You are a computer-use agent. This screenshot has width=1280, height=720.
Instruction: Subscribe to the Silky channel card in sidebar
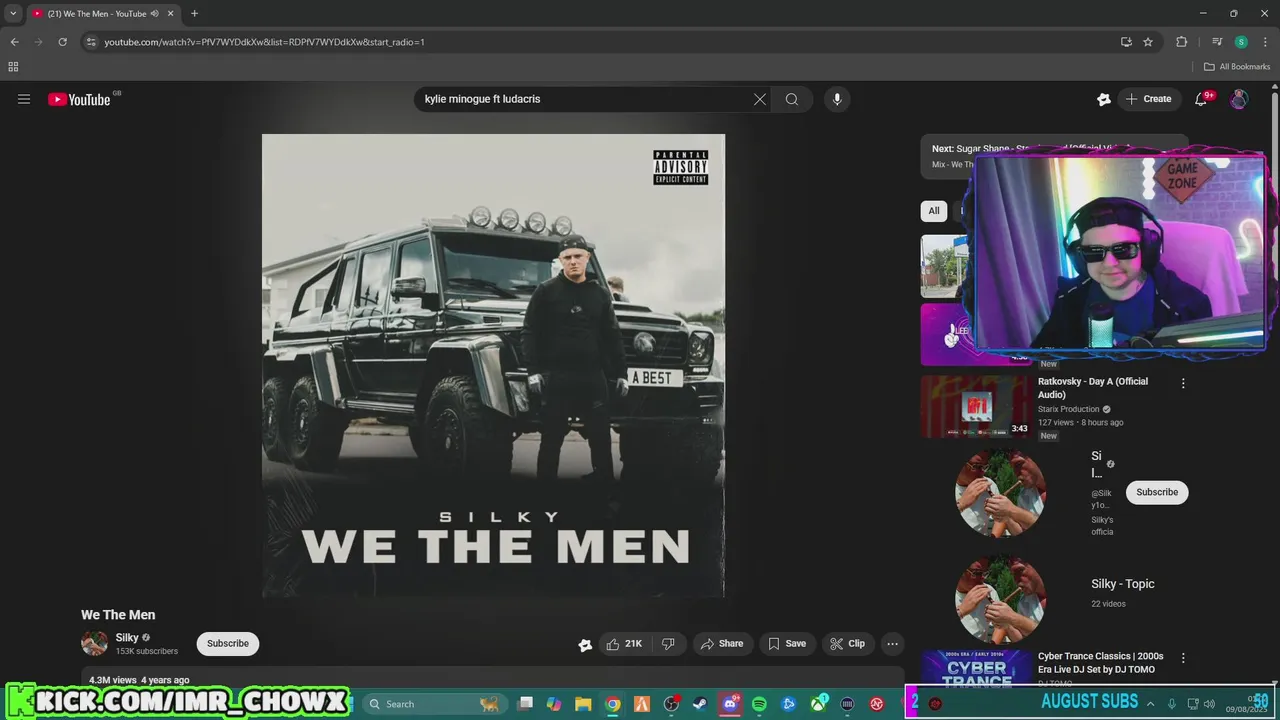pos(1157,492)
